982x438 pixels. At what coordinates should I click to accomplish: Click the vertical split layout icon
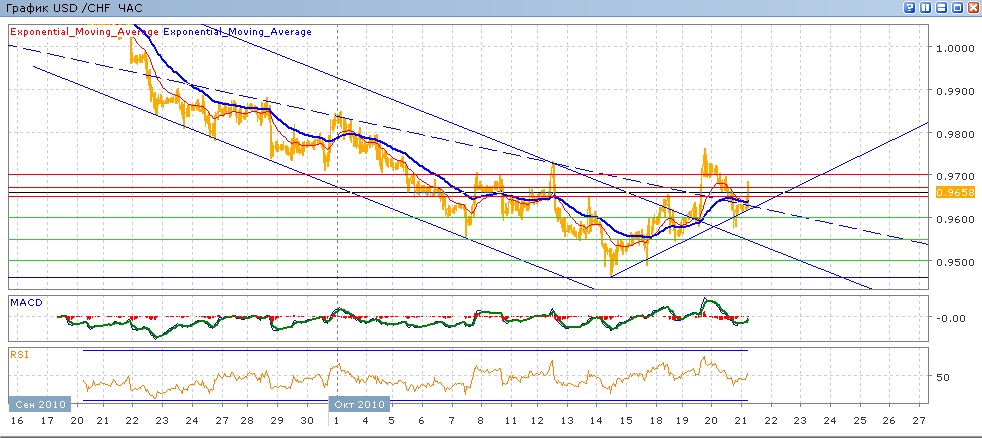click(925, 8)
